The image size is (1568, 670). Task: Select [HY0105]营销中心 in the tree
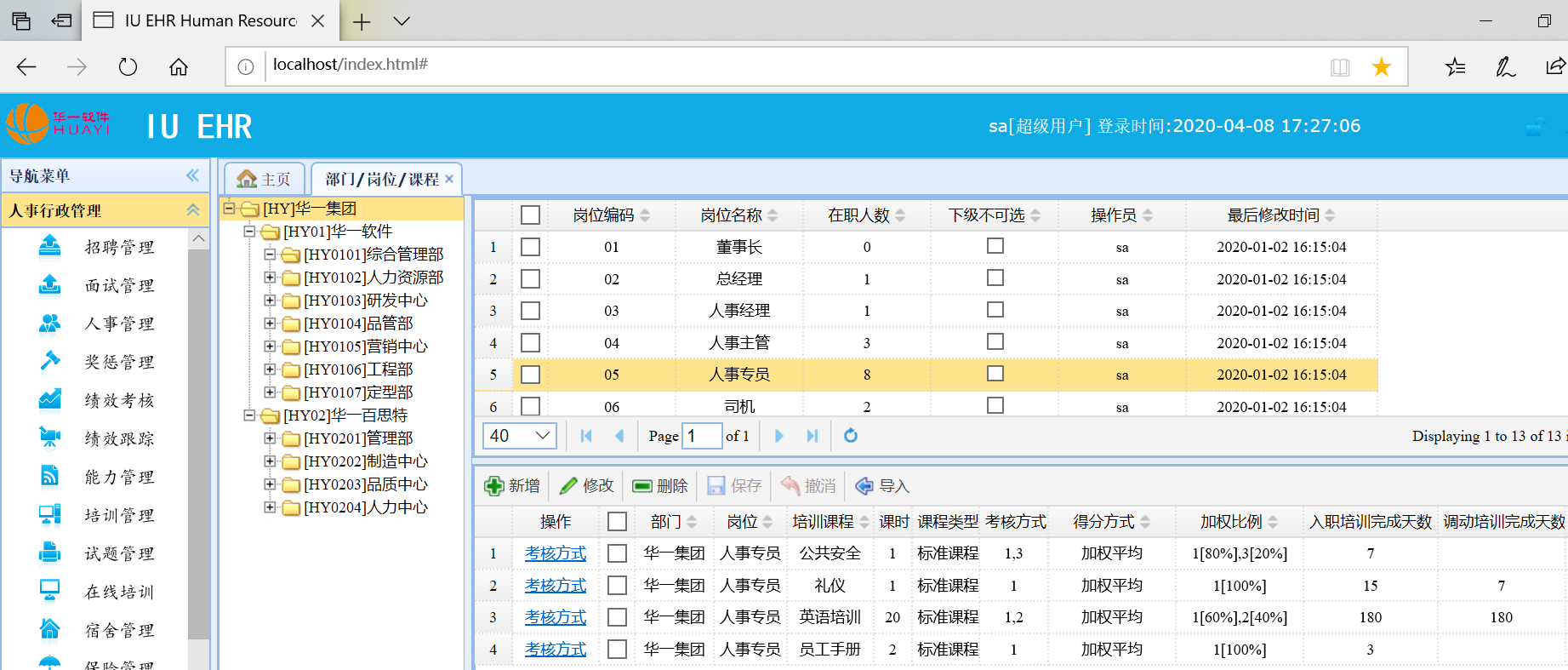[366, 346]
